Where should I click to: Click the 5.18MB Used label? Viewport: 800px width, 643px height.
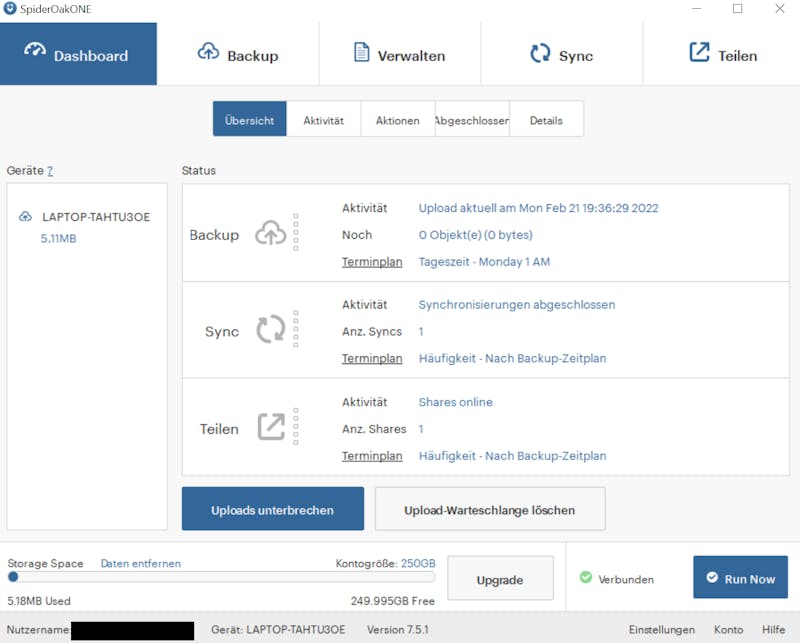[x=39, y=601]
